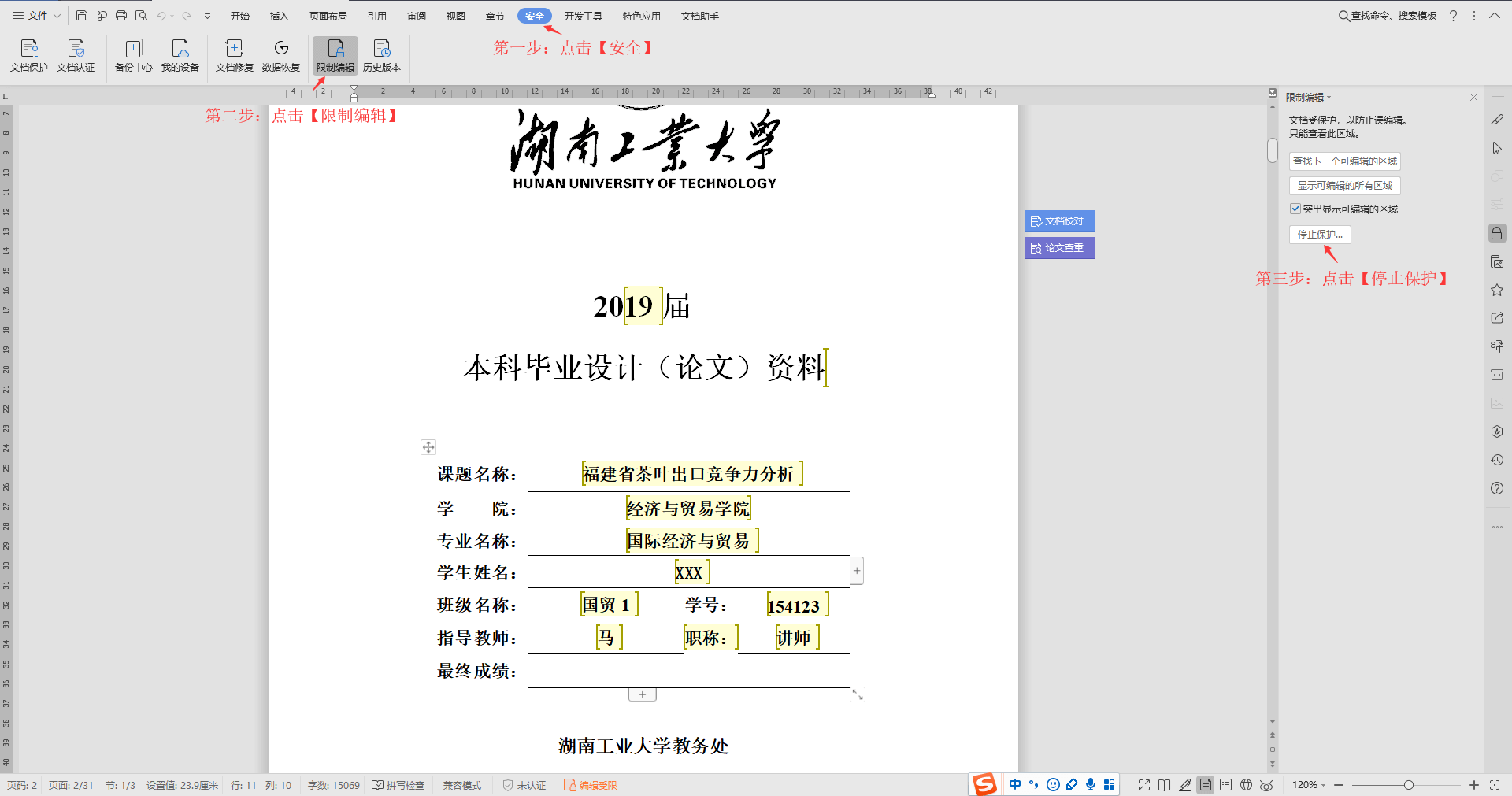Viewport: 1512px width, 796px height.
Task: Open 备份中心 backup center
Action: 133,56
